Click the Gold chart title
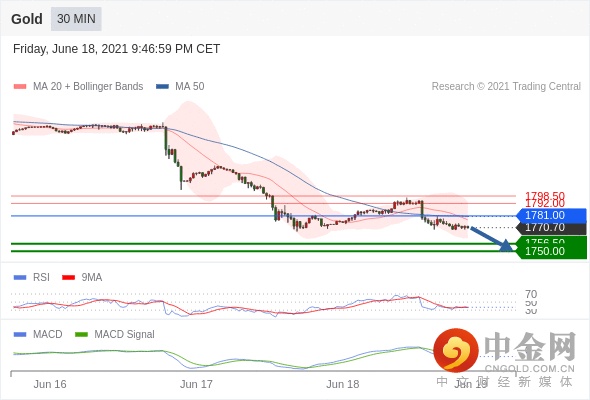Viewport: 590px width, 400px height. 27,19
